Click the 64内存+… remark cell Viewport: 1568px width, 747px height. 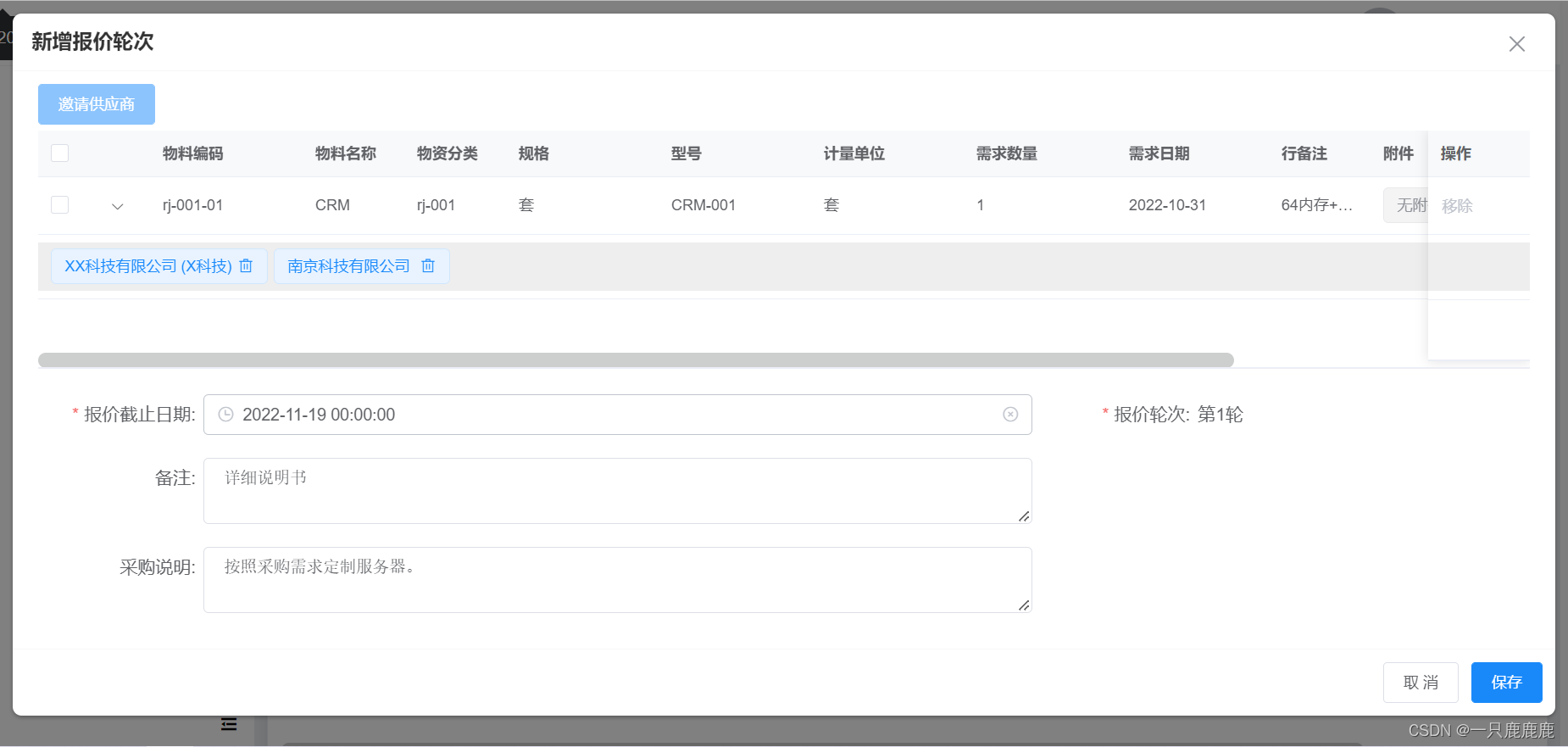pos(1317,205)
